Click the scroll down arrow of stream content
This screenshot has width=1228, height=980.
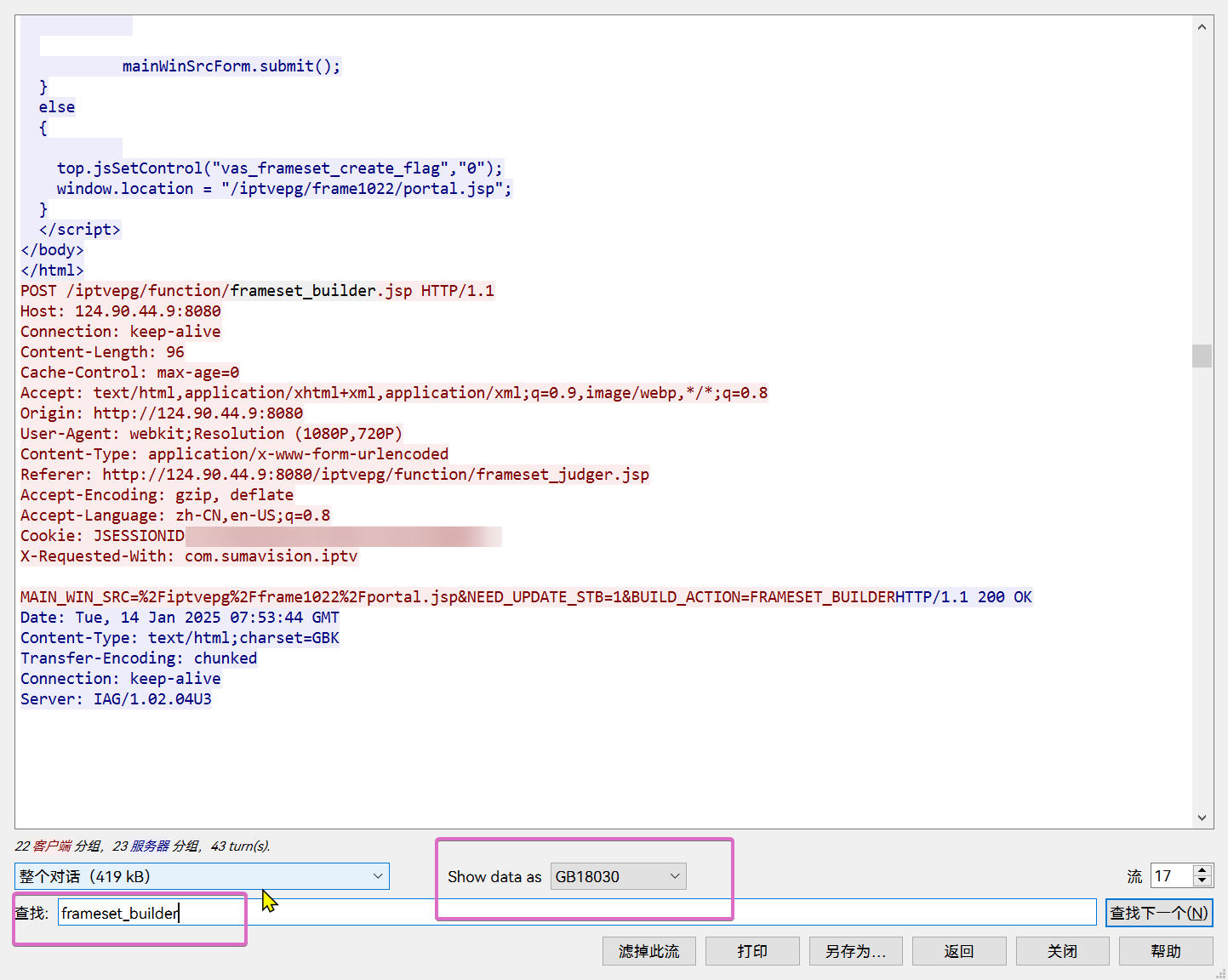(x=1202, y=818)
